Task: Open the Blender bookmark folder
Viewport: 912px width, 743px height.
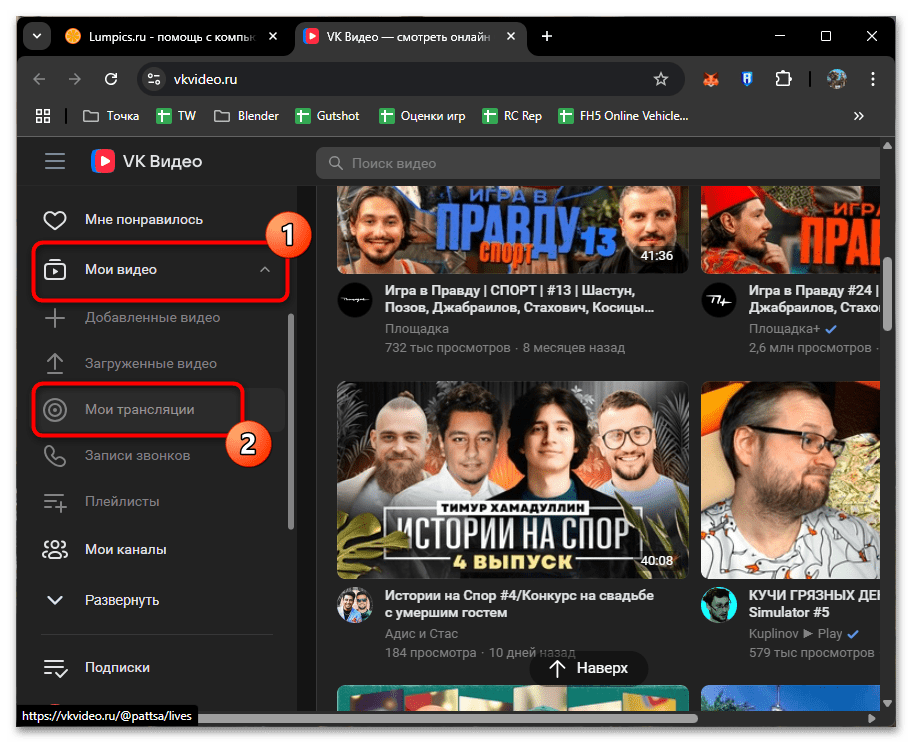Action: click(x=246, y=116)
